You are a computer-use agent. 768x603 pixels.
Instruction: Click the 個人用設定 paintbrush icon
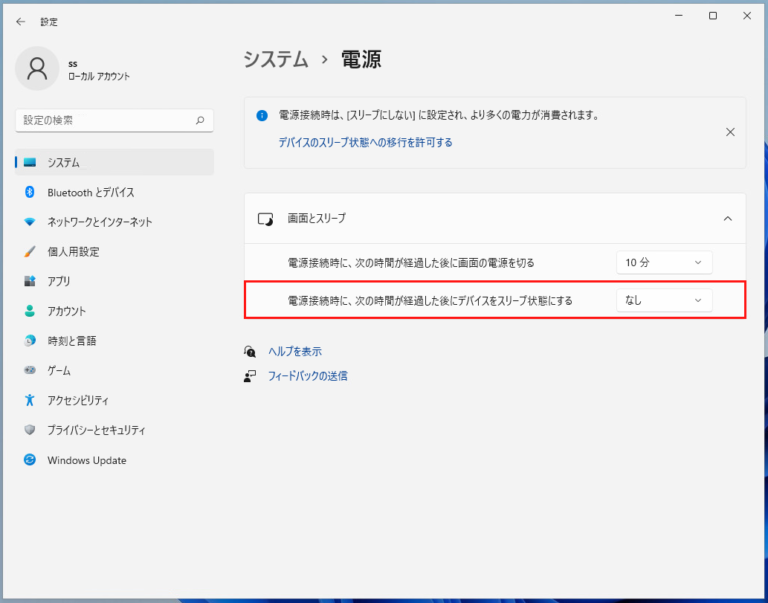coord(30,252)
